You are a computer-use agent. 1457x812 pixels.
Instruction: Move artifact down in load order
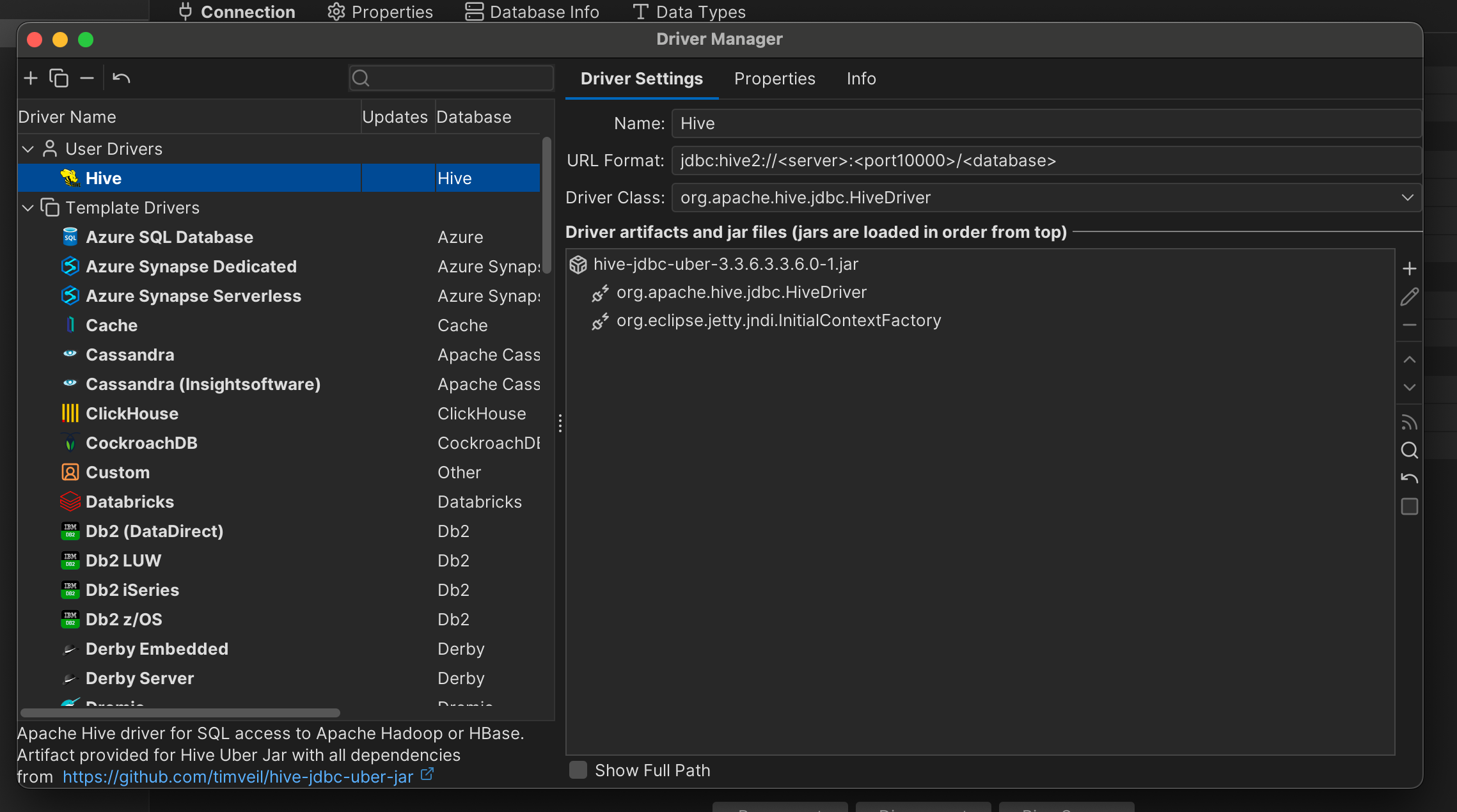[1409, 387]
